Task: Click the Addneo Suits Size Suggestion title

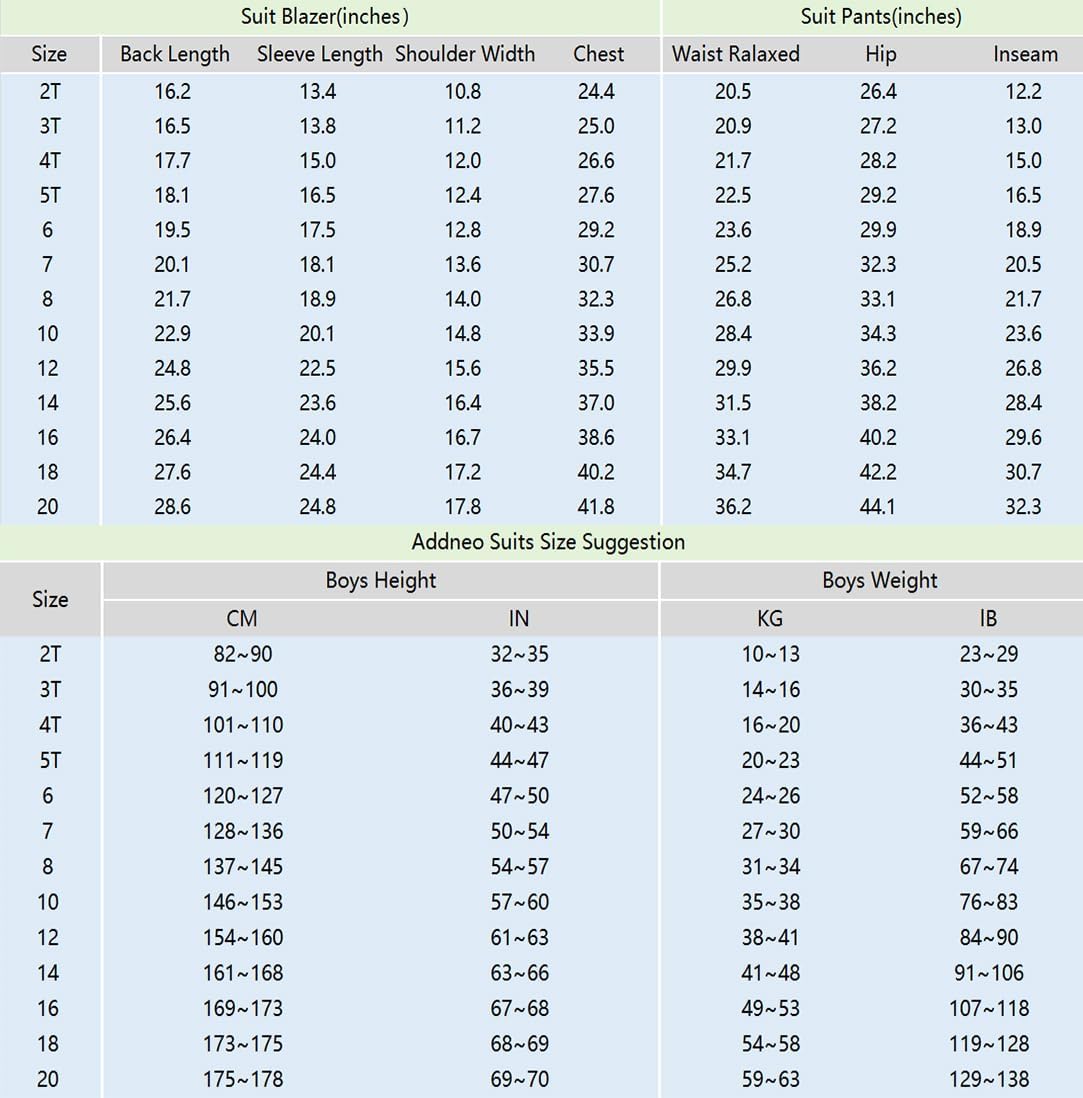Action: coord(548,542)
